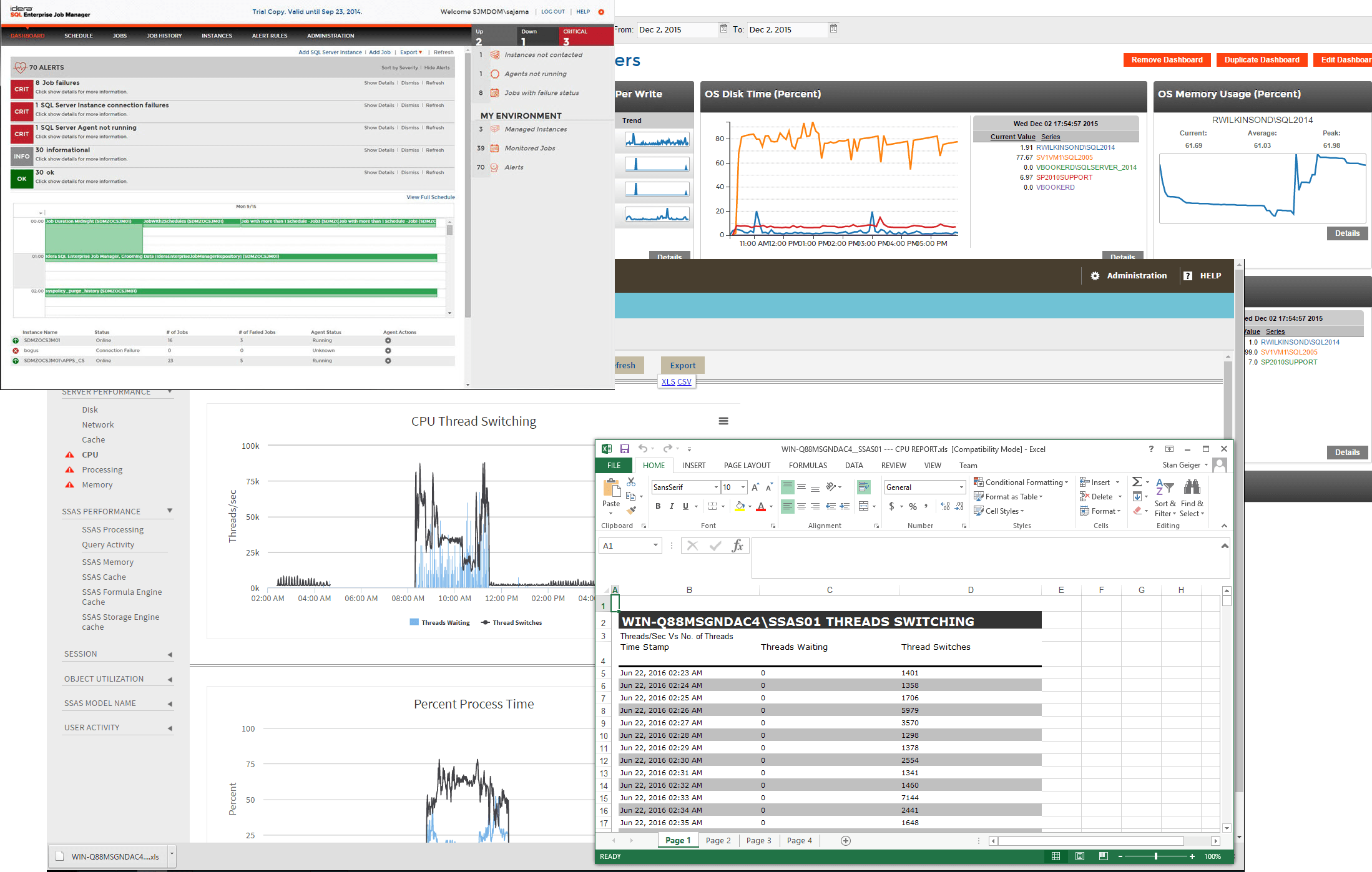The image size is (1372, 872).
Task: Click the LOG OUT link in Job Manager
Action: pyautogui.click(x=552, y=12)
